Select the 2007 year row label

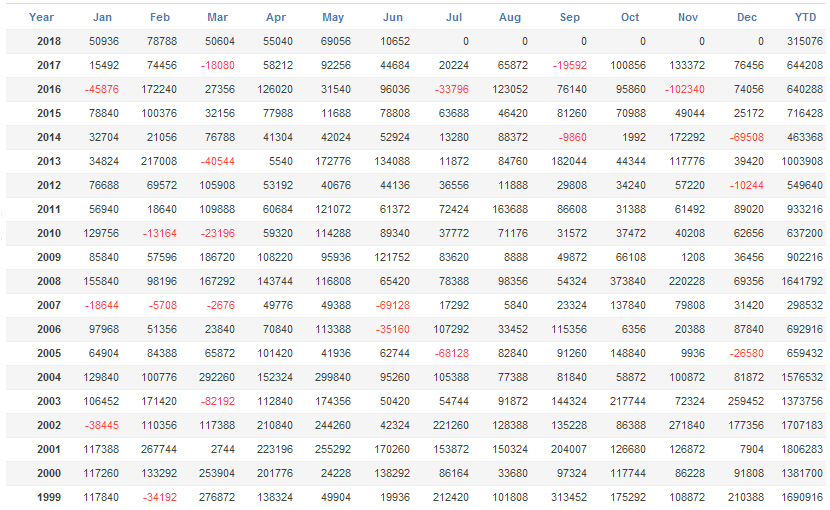(x=49, y=305)
